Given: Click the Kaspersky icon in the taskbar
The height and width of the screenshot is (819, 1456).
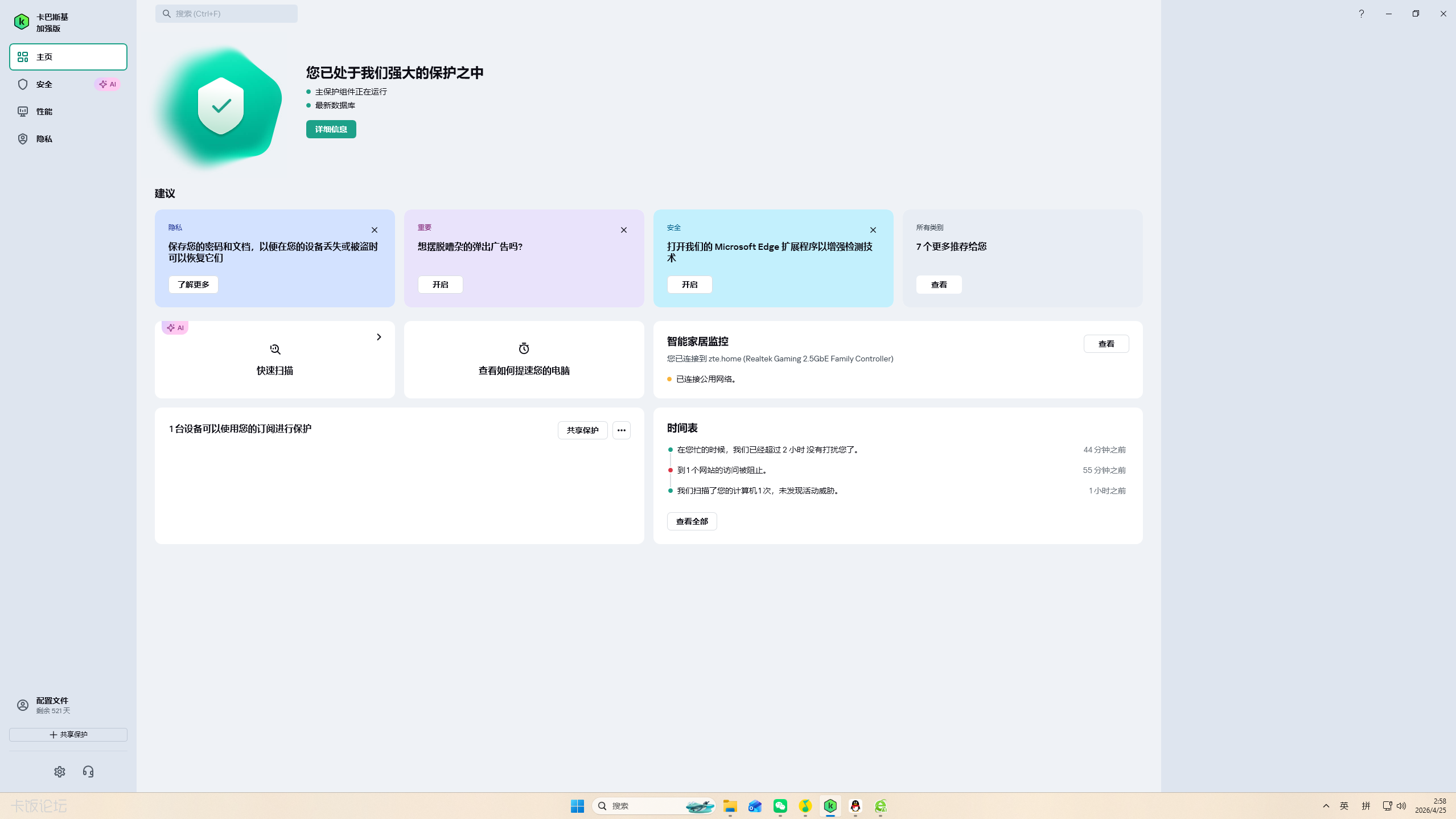Looking at the screenshot, I should [x=830, y=806].
